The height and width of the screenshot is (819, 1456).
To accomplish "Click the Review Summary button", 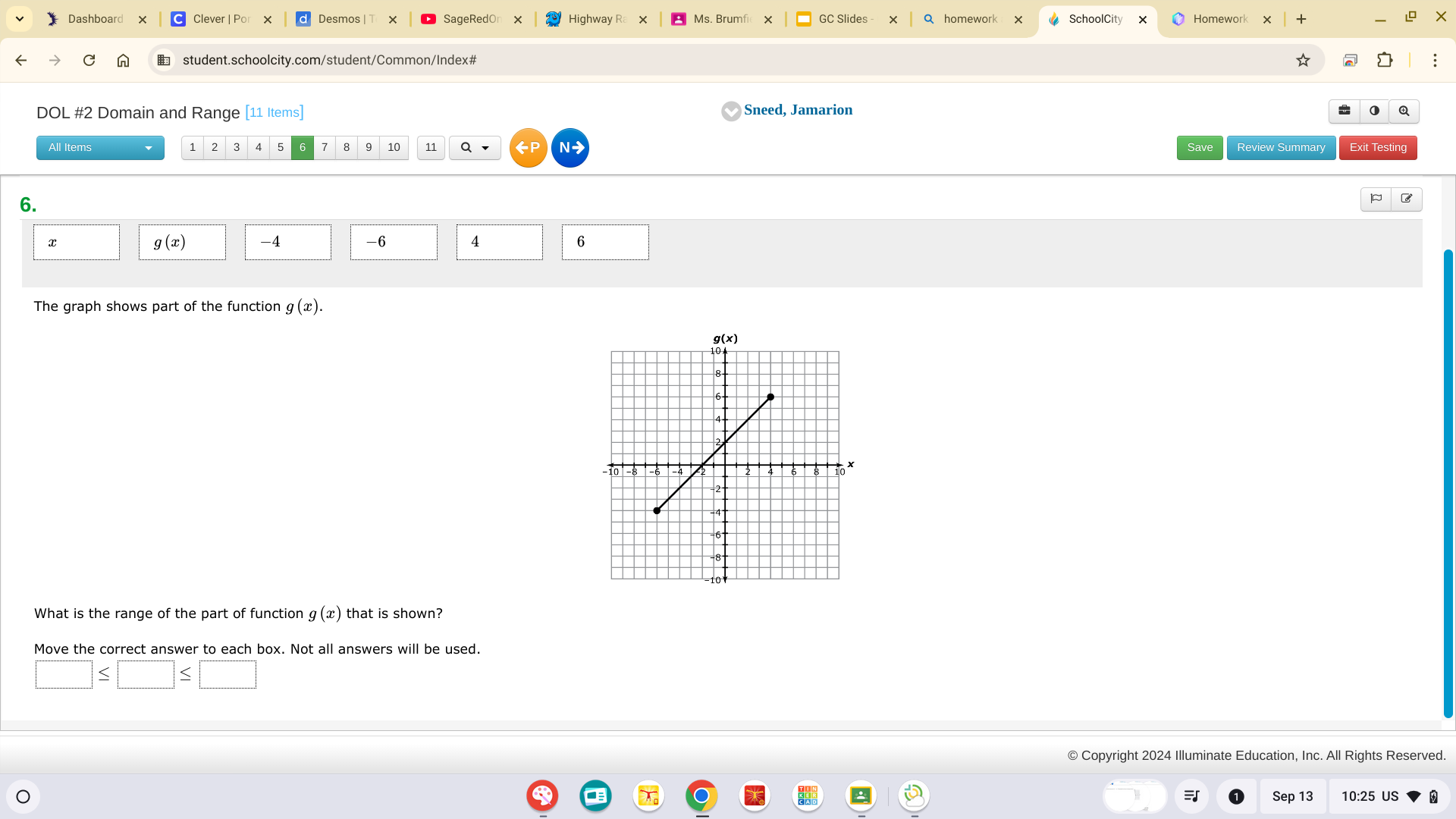I will pos(1280,147).
